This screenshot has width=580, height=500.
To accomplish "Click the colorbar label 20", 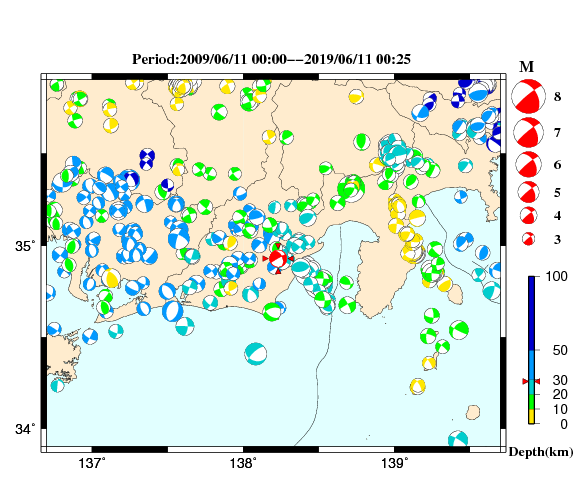I will coord(560,395).
